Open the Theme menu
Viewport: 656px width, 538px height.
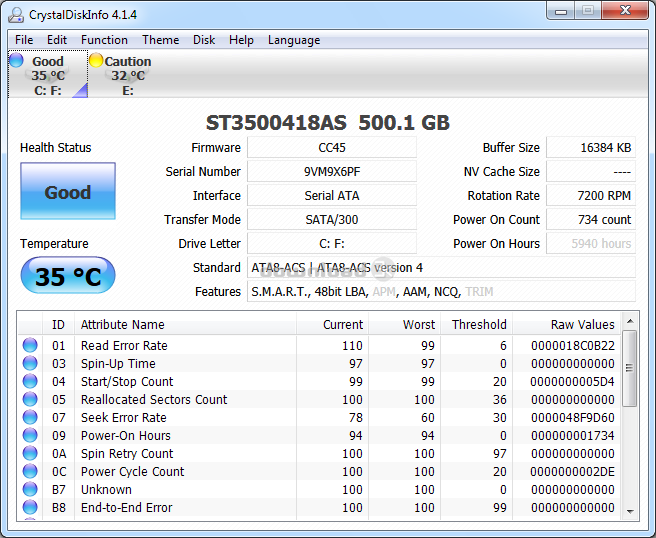tap(160, 40)
